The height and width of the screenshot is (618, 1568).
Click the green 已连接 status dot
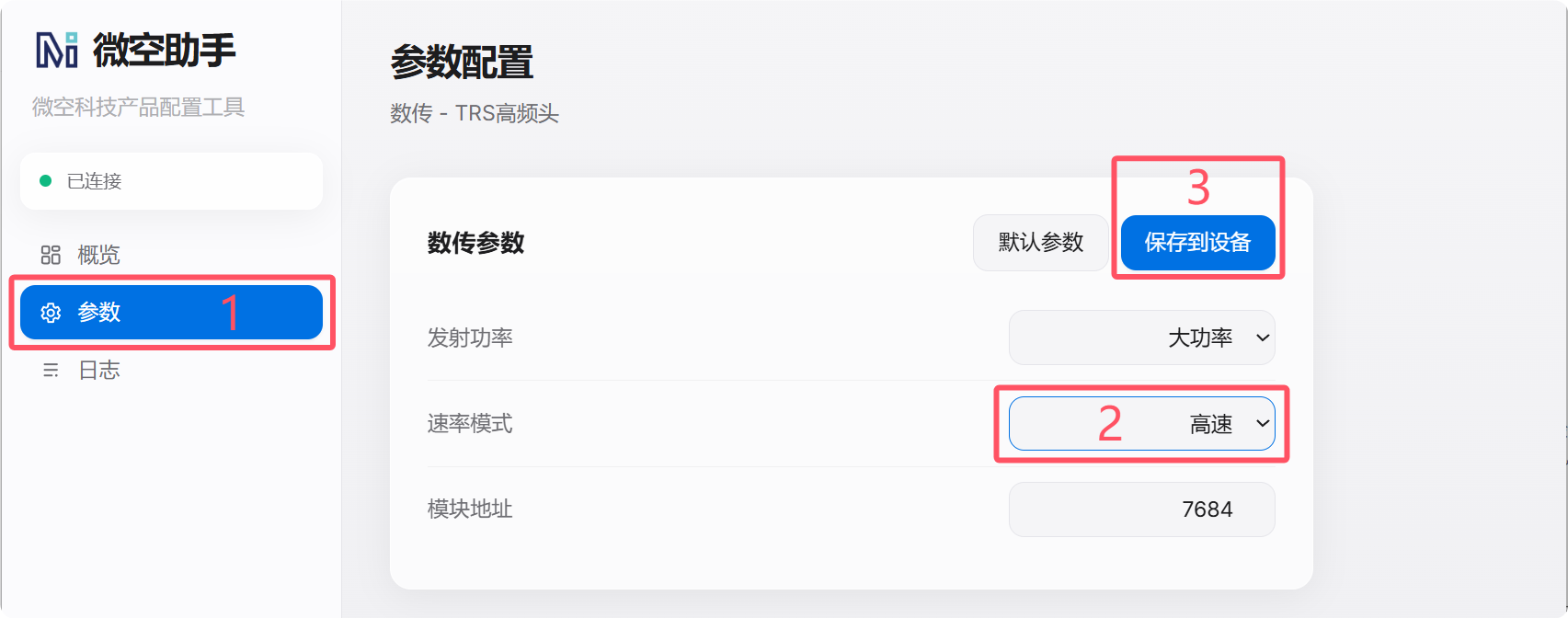click(45, 181)
